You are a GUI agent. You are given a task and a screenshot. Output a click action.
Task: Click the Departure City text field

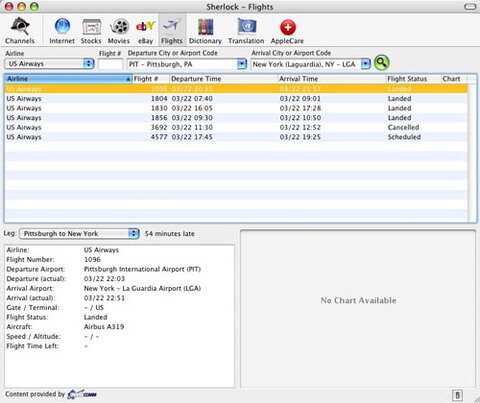tap(182, 64)
